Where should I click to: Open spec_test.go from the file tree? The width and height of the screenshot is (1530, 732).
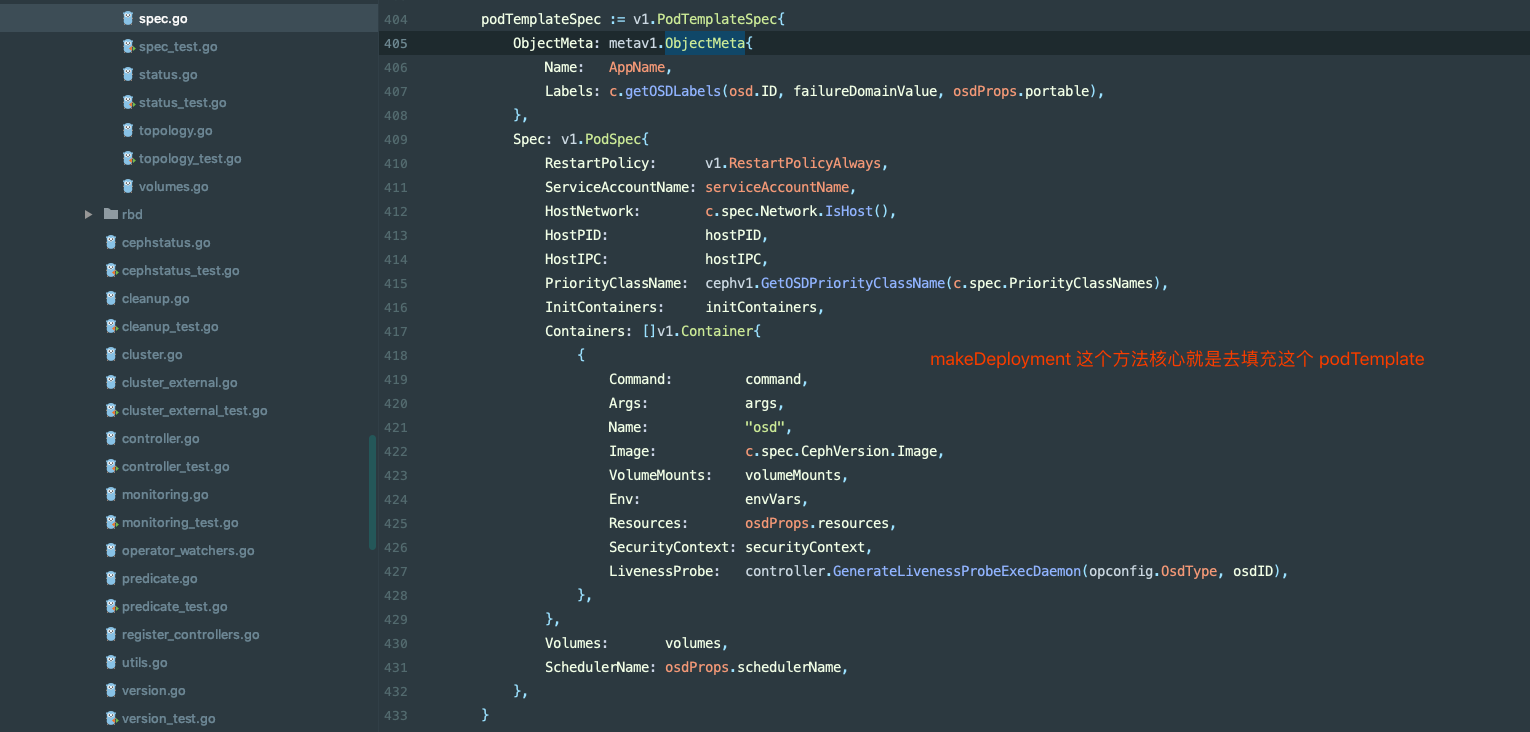click(177, 47)
